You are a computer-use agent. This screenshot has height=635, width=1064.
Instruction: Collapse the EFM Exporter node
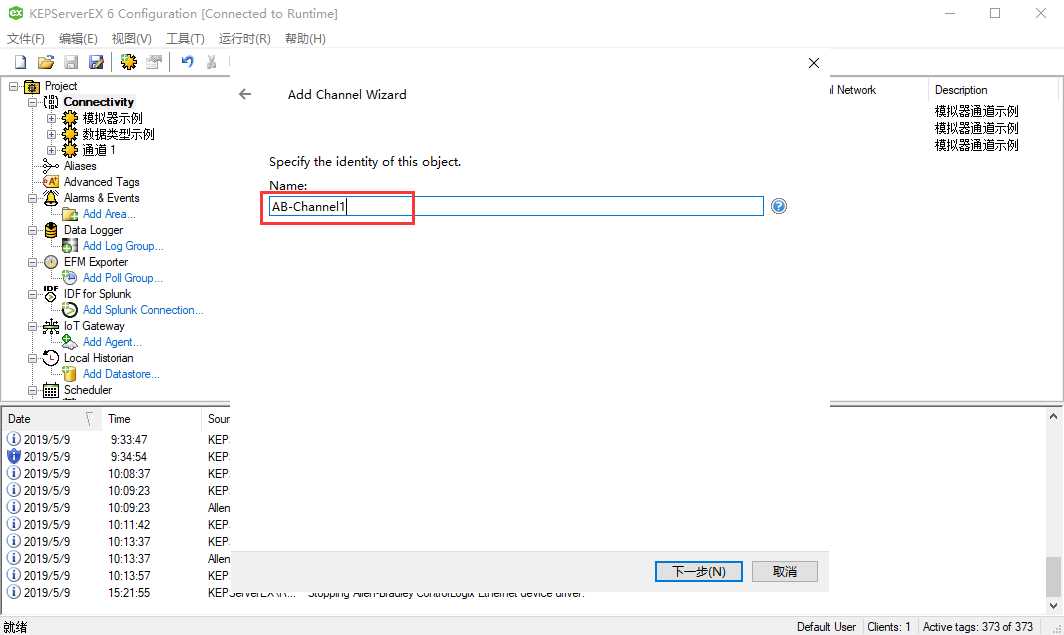click(32, 262)
